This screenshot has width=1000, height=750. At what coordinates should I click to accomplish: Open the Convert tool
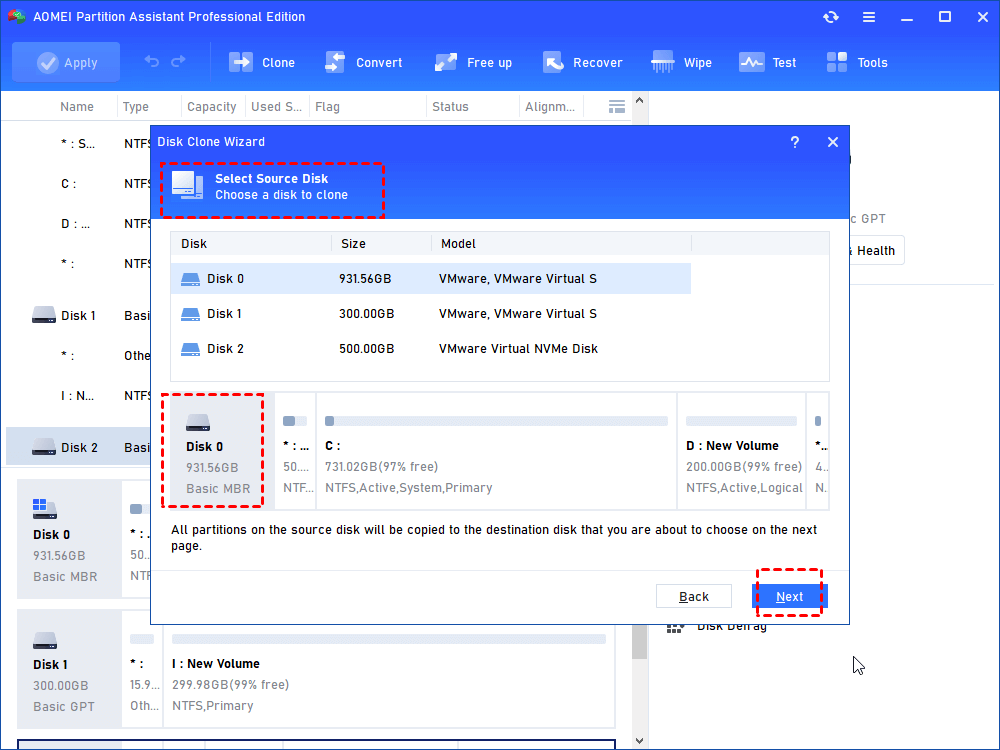[364, 61]
